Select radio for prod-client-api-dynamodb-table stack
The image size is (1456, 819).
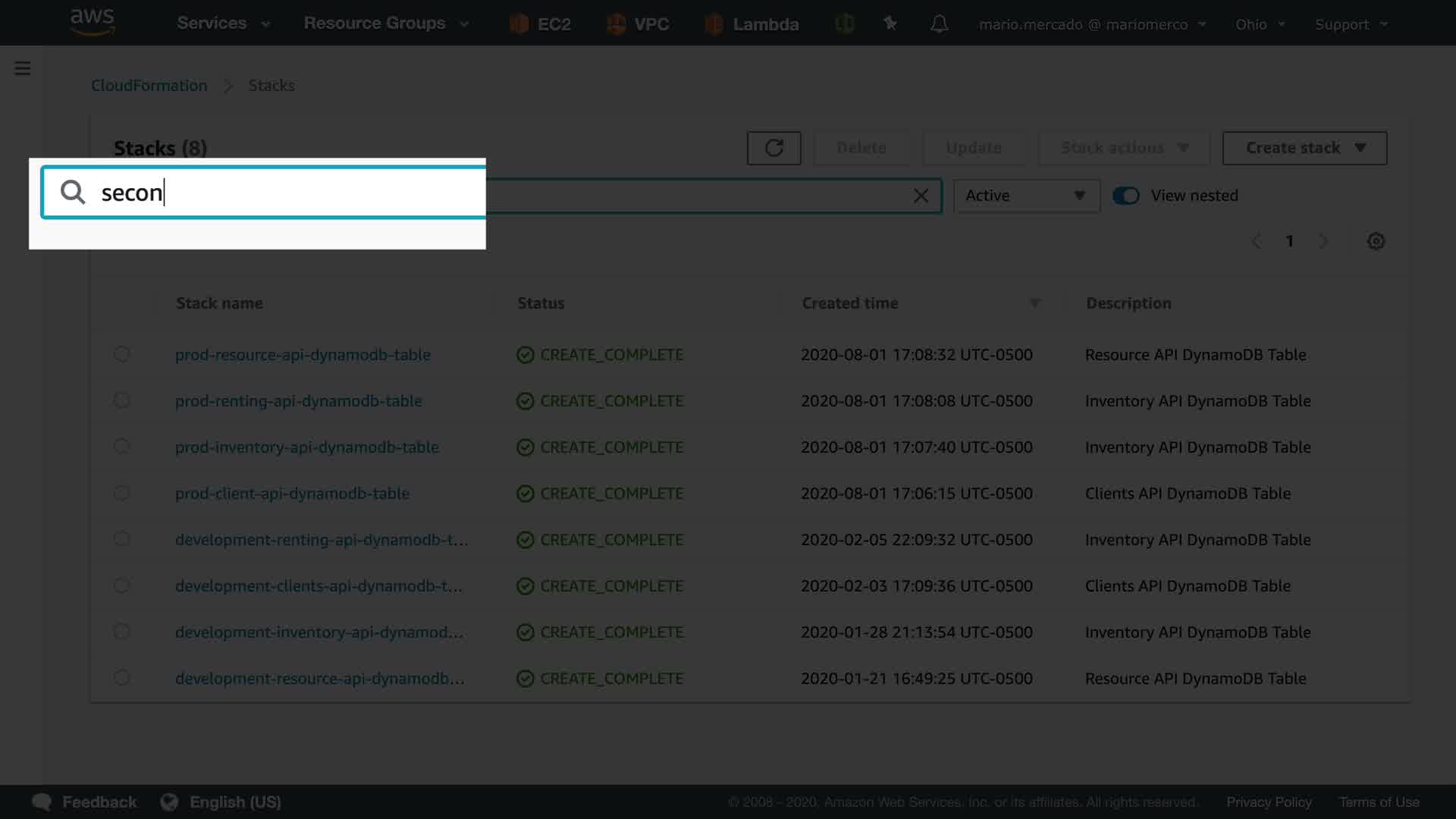[x=121, y=493]
